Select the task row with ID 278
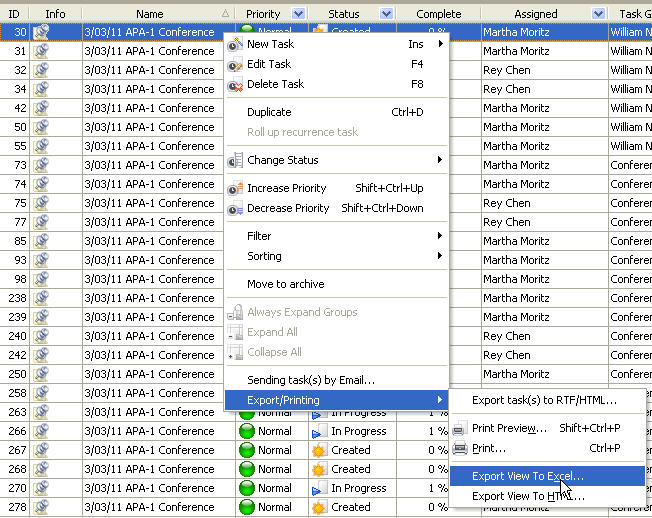652x518 pixels. click(150, 507)
